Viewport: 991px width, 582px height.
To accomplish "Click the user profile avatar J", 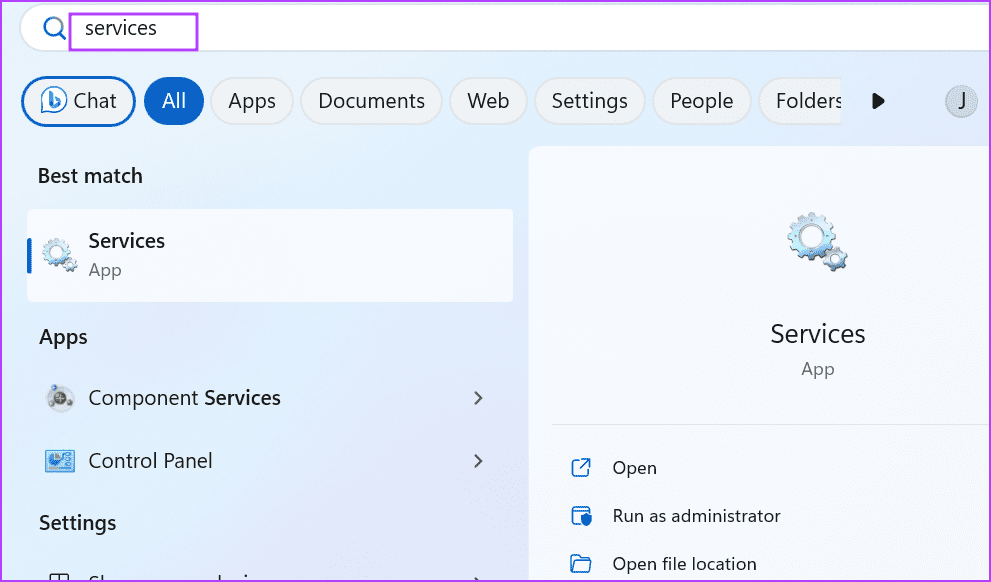I will [961, 101].
